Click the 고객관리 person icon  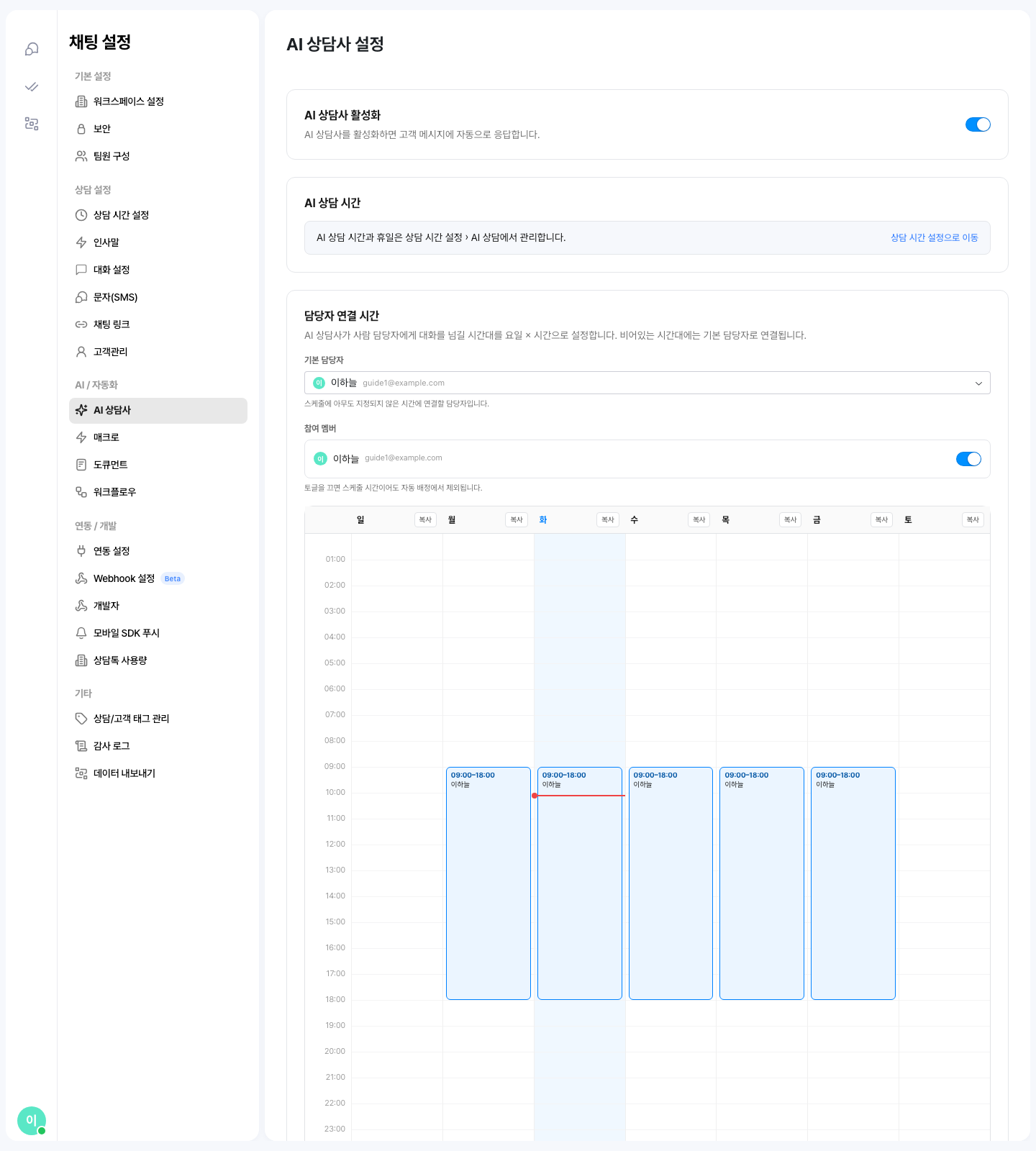pyautogui.click(x=81, y=352)
